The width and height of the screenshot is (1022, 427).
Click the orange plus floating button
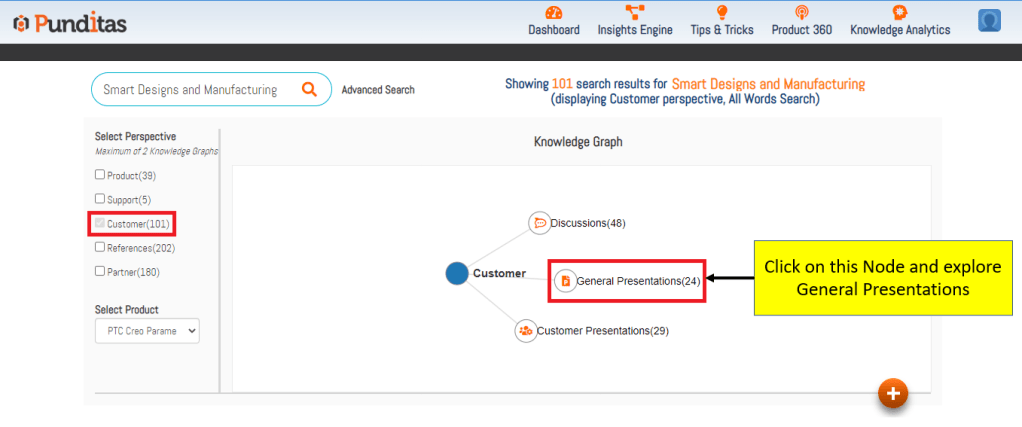click(893, 393)
